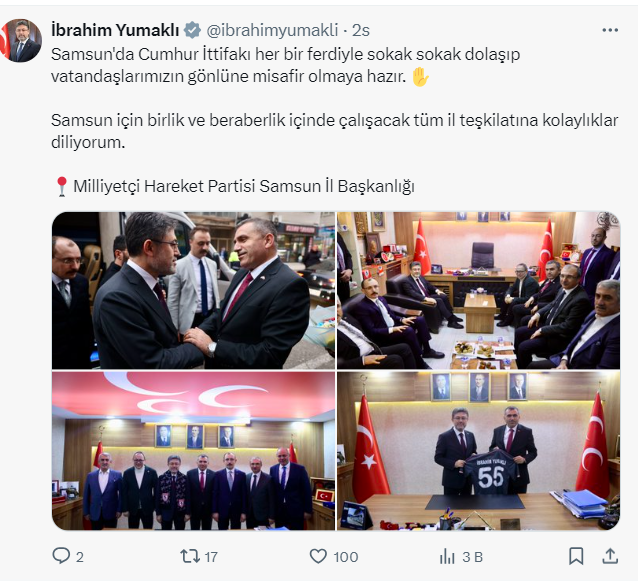Open the handshake photo on the street
The width and height of the screenshot is (638, 588).
click(194, 290)
